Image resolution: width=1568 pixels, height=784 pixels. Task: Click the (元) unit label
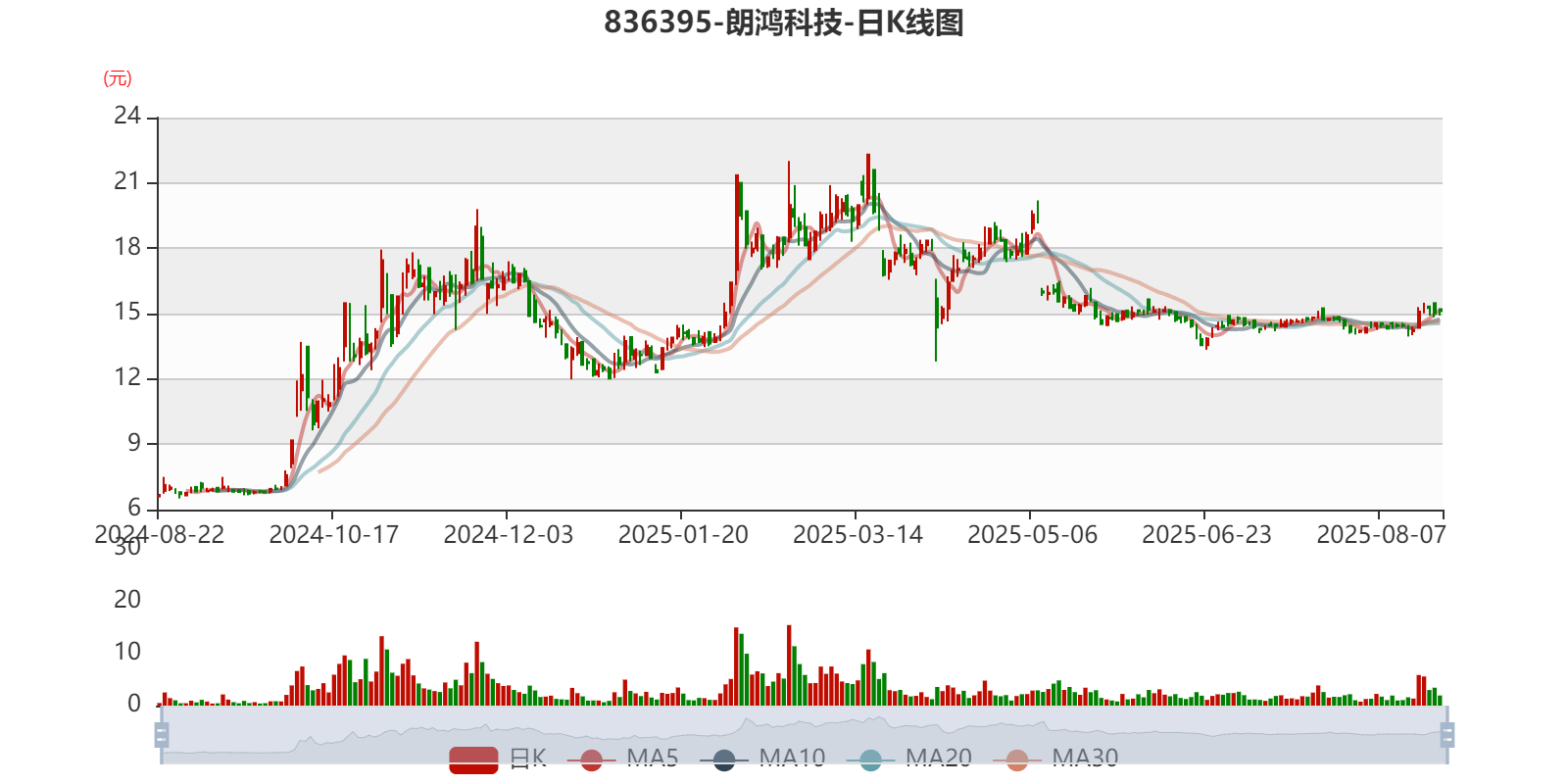click(x=118, y=78)
